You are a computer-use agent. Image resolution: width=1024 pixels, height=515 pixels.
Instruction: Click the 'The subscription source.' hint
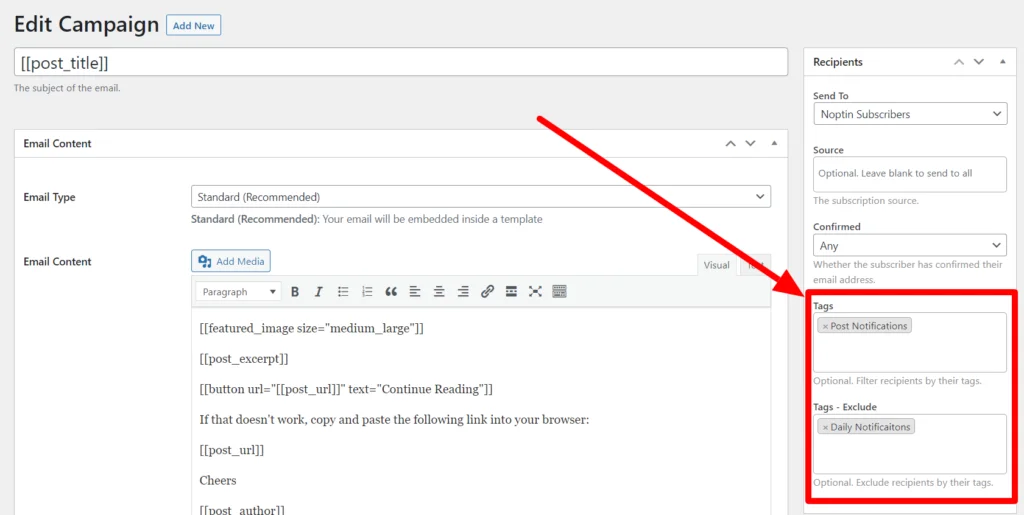(866, 201)
